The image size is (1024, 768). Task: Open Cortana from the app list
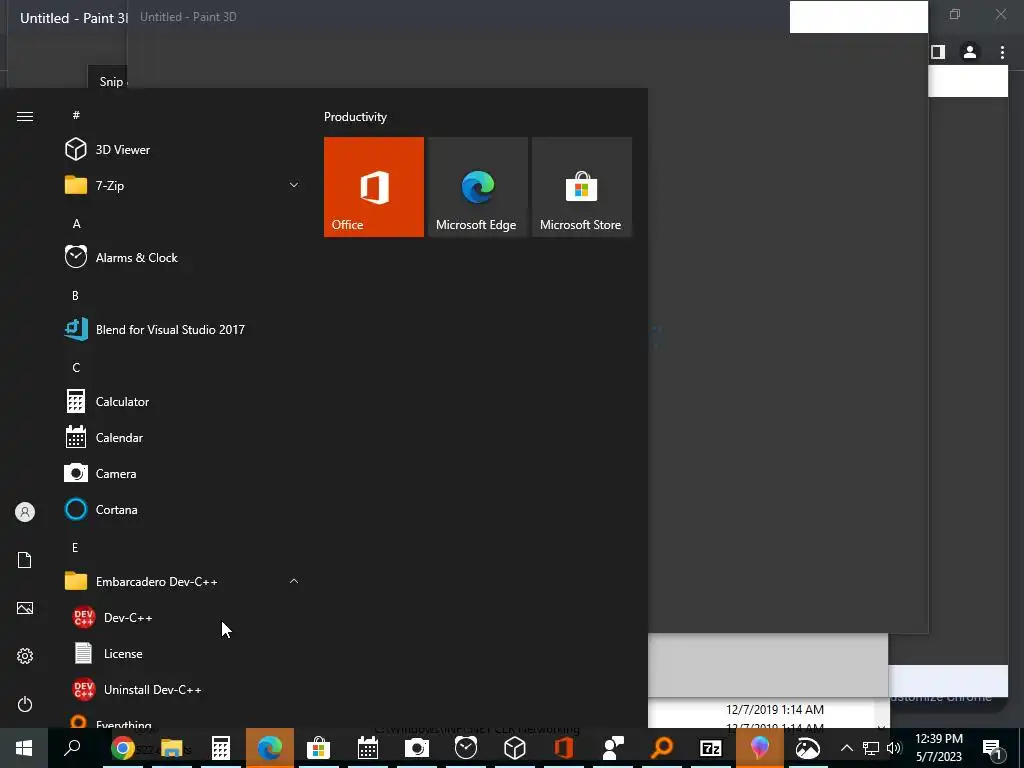pyautogui.click(x=183, y=509)
